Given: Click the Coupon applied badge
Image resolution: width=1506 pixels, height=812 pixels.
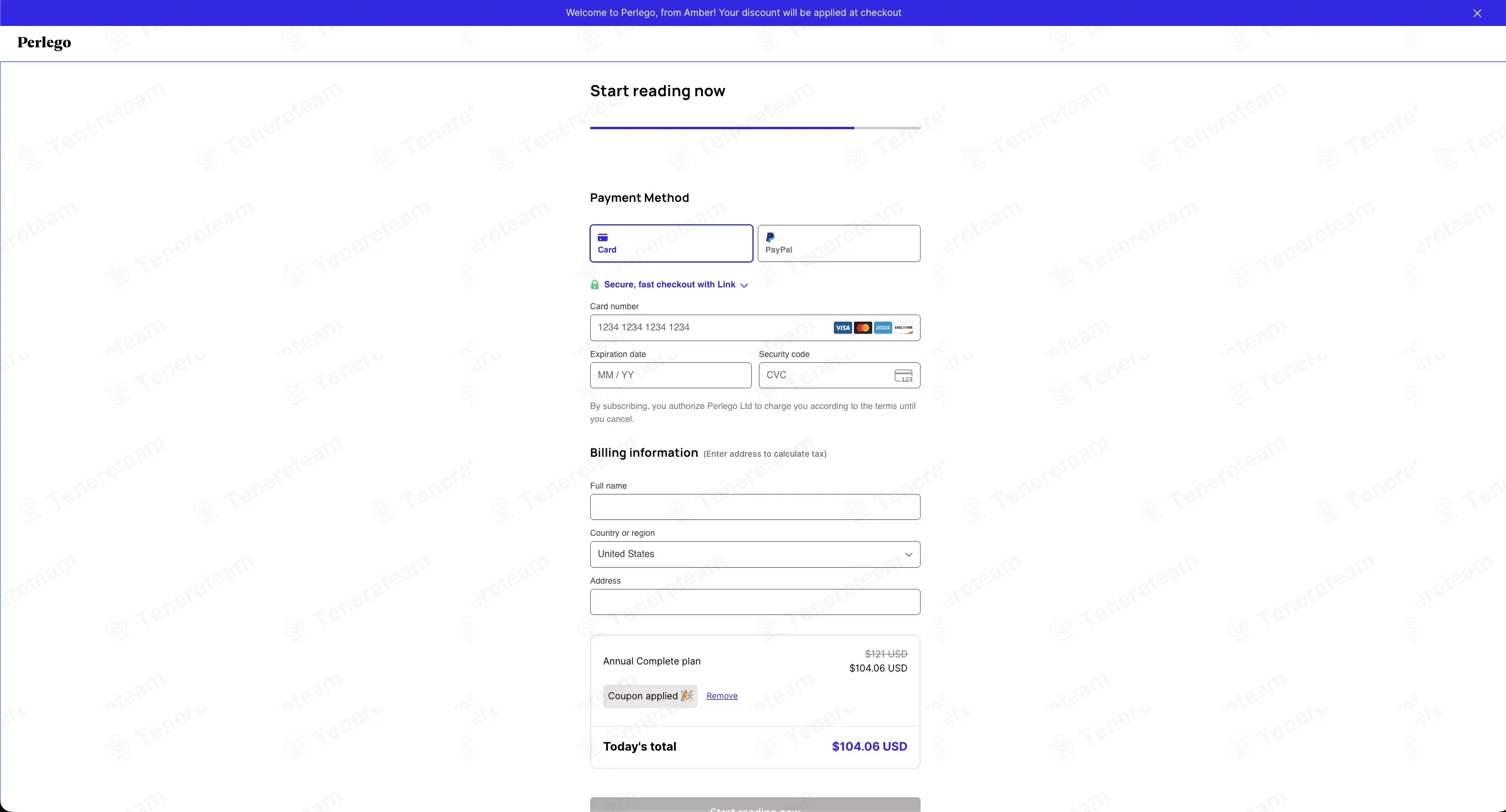Looking at the screenshot, I should (650, 696).
